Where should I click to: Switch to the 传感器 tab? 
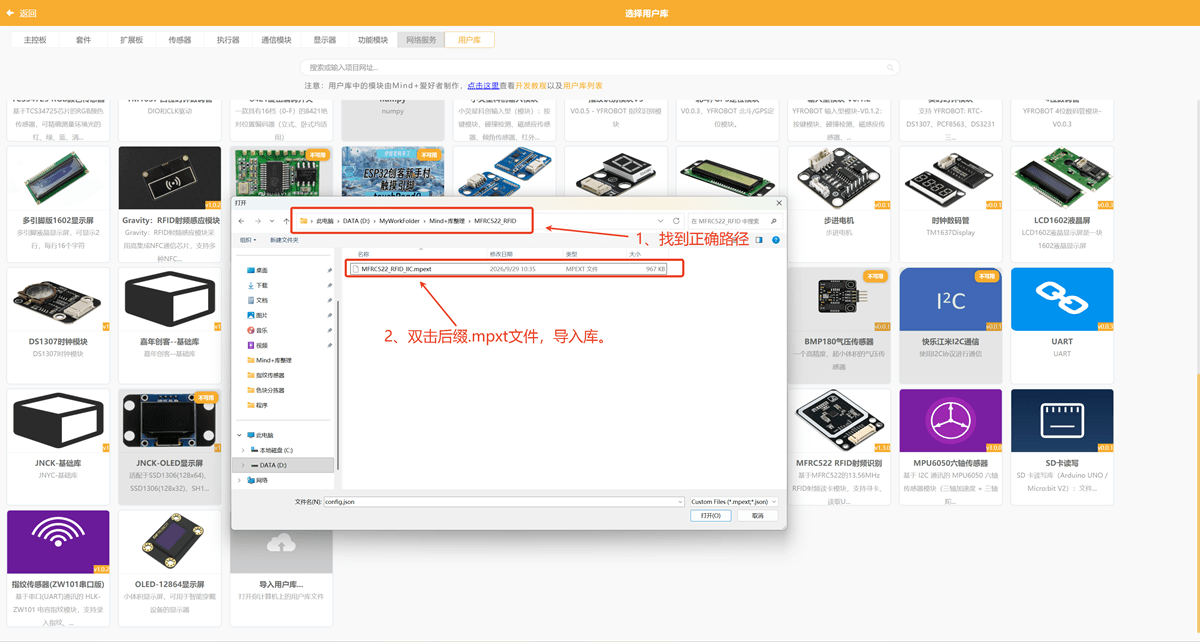tap(180, 40)
